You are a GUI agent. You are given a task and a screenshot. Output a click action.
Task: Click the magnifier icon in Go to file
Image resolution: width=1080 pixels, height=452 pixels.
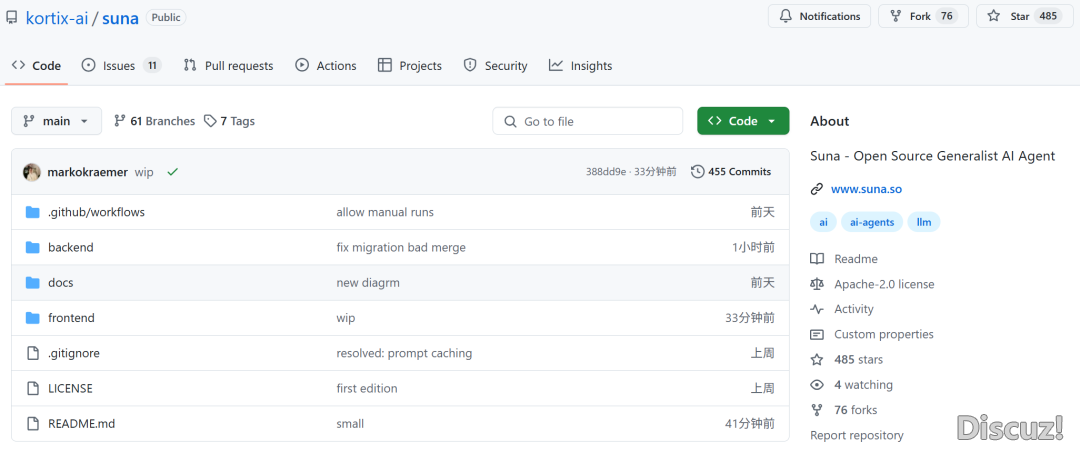(510, 121)
